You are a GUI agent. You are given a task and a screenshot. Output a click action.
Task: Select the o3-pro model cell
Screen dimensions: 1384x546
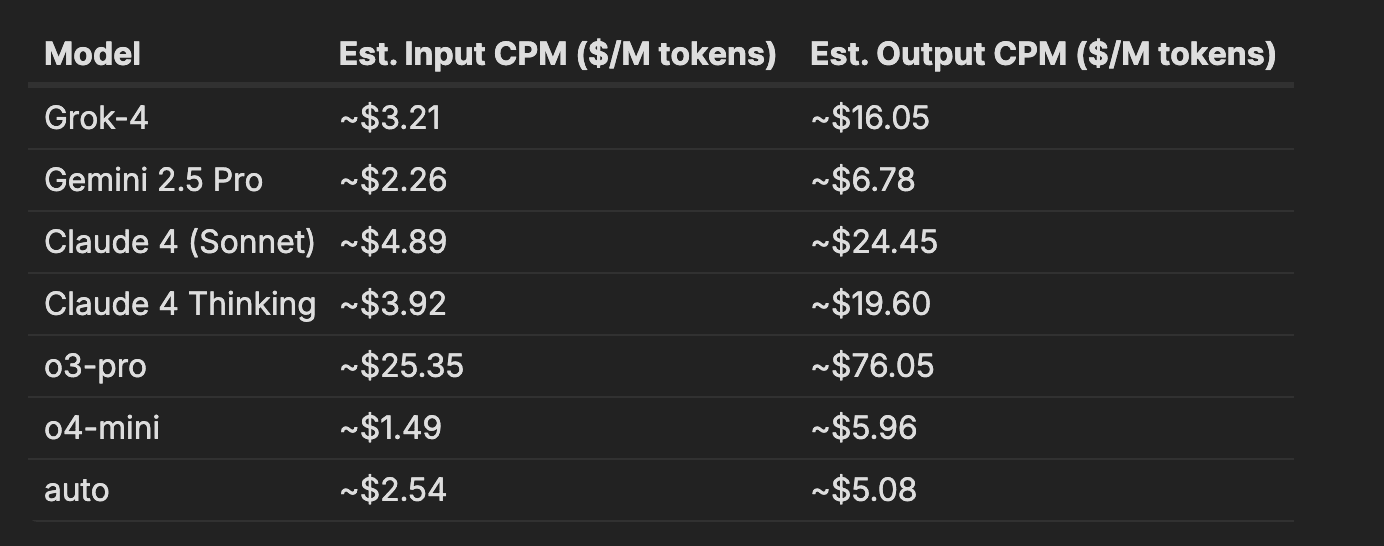point(95,366)
